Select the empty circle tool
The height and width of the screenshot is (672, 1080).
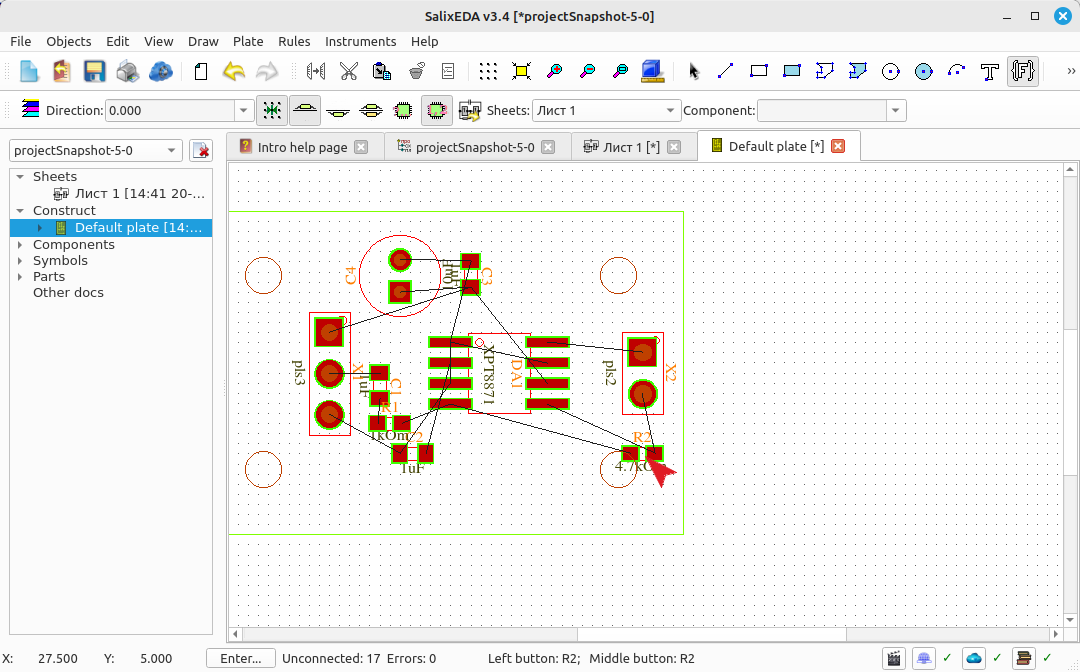click(x=891, y=71)
